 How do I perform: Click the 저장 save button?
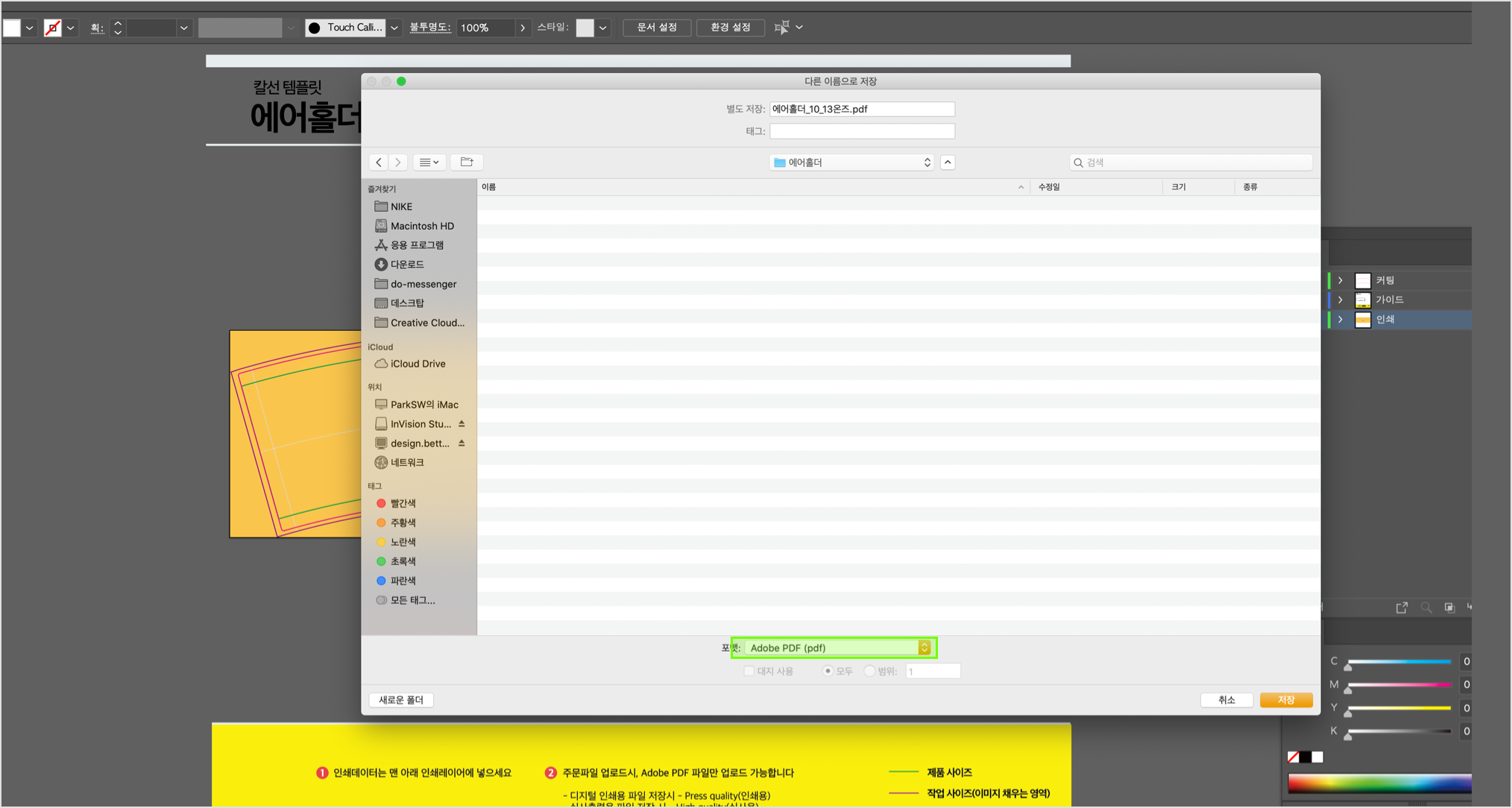tap(1286, 700)
